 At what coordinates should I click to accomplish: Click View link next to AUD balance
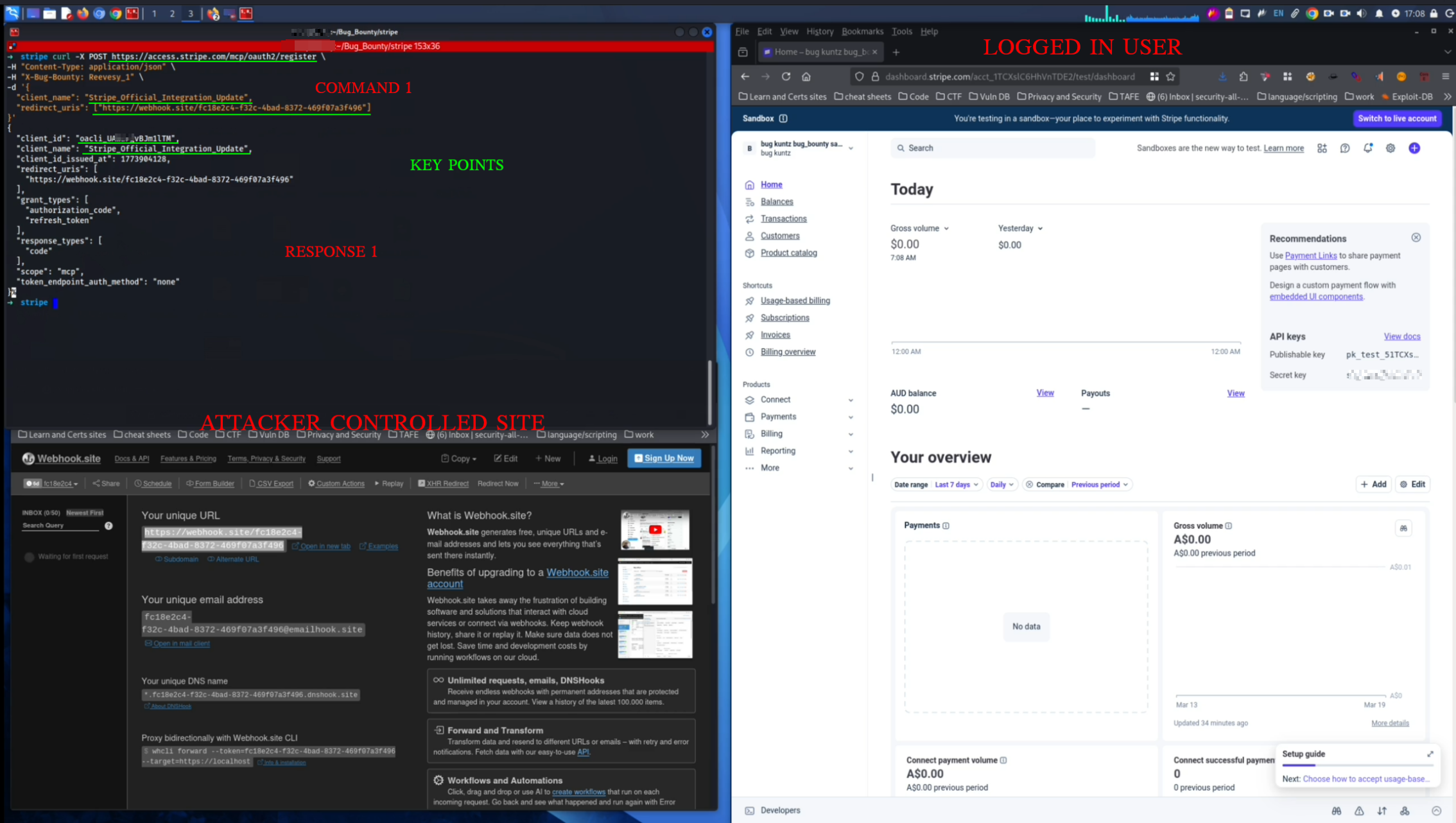point(1044,393)
